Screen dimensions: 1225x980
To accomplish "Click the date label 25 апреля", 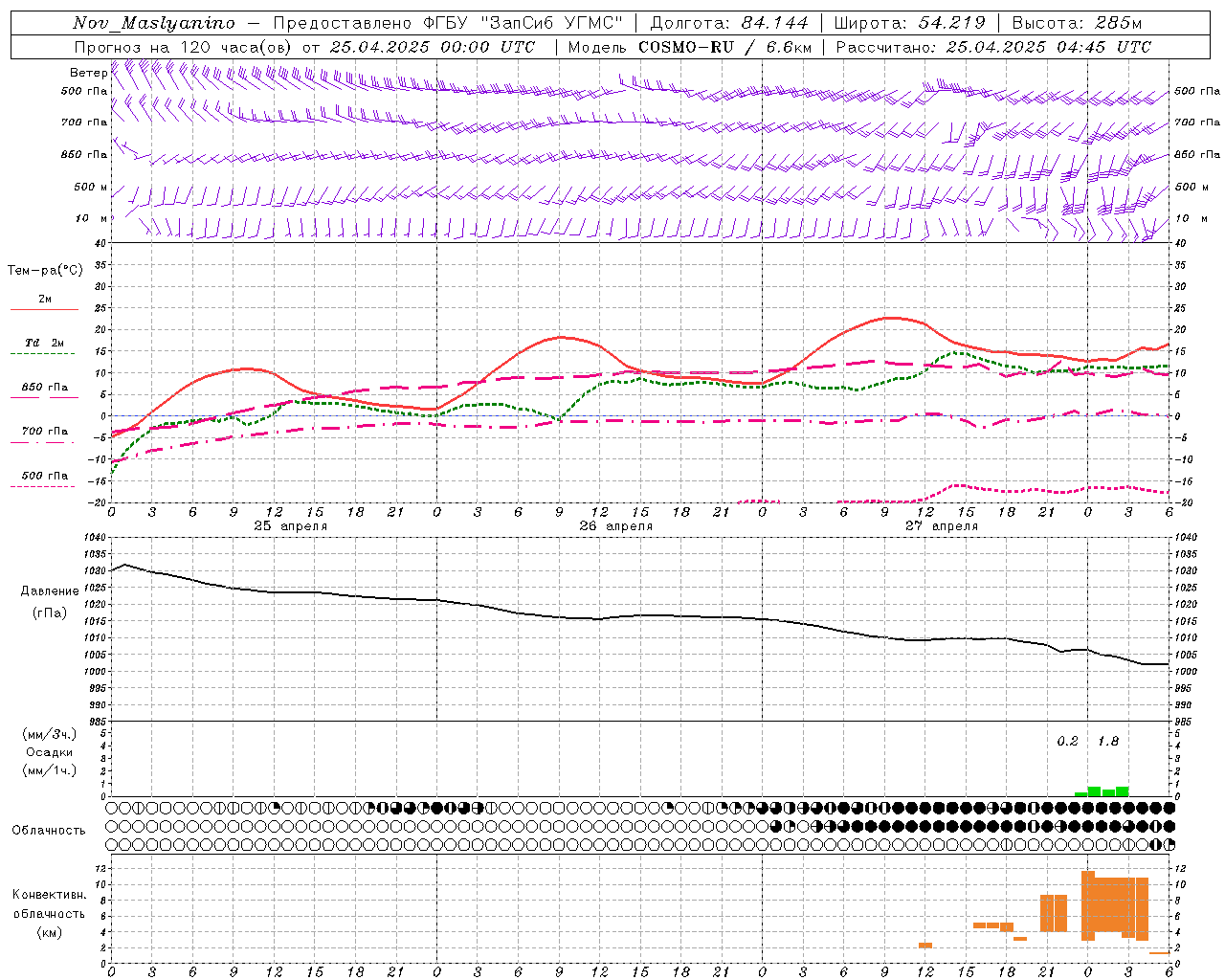I will click(290, 526).
